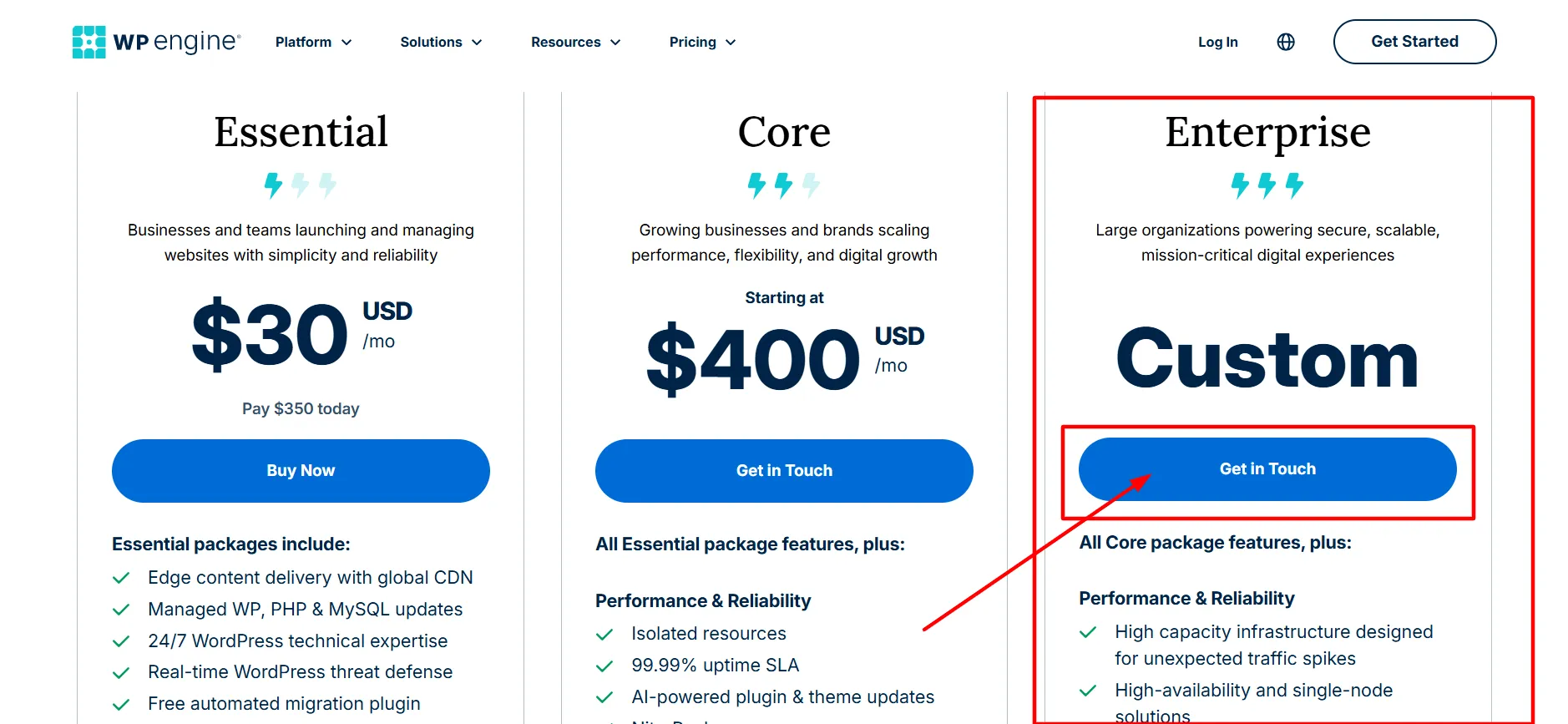Screen dimensions: 1568x724
Task: Click checkmark beside Free automated migration plugin
Action: click(121, 705)
